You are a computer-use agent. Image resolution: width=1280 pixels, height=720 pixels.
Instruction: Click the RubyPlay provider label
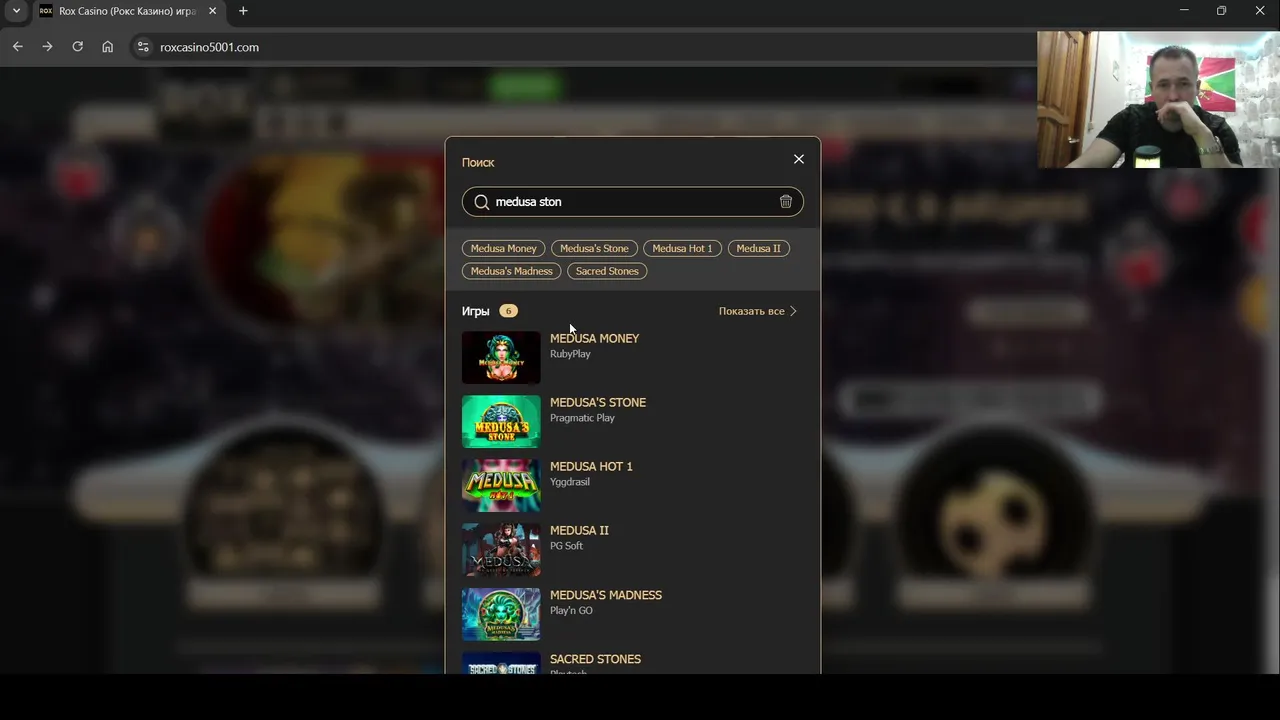point(570,354)
